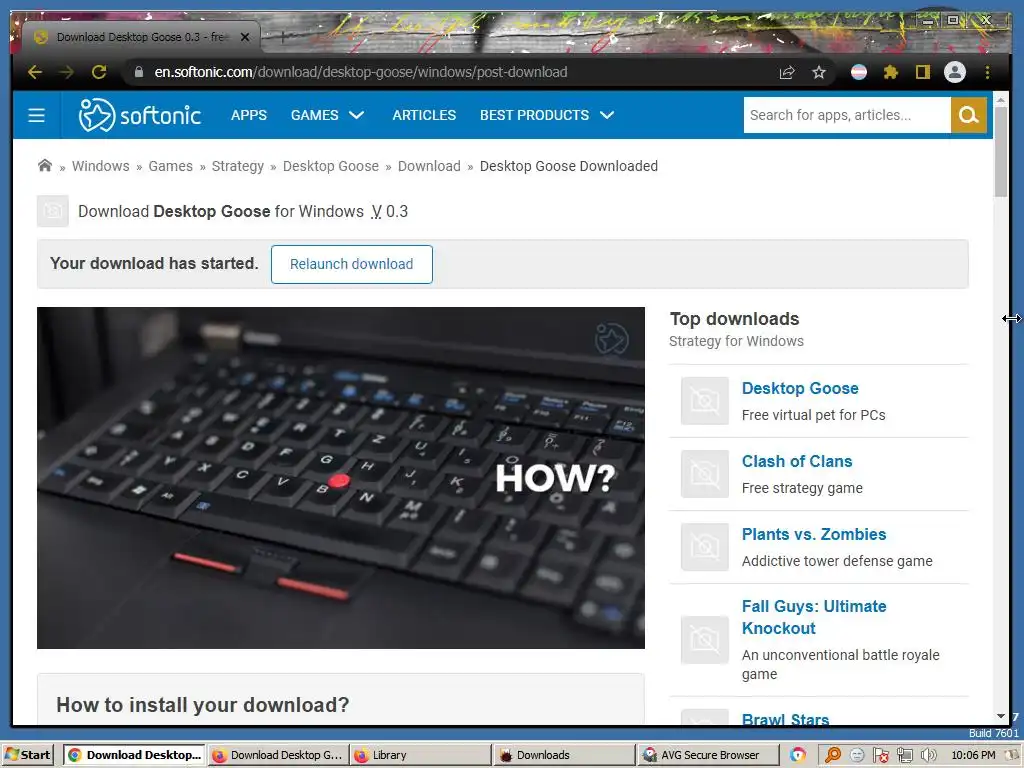The width and height of the screenshot is (1024, 768).
Task: Open the Clash of Clans link
Action: [797, 461]
